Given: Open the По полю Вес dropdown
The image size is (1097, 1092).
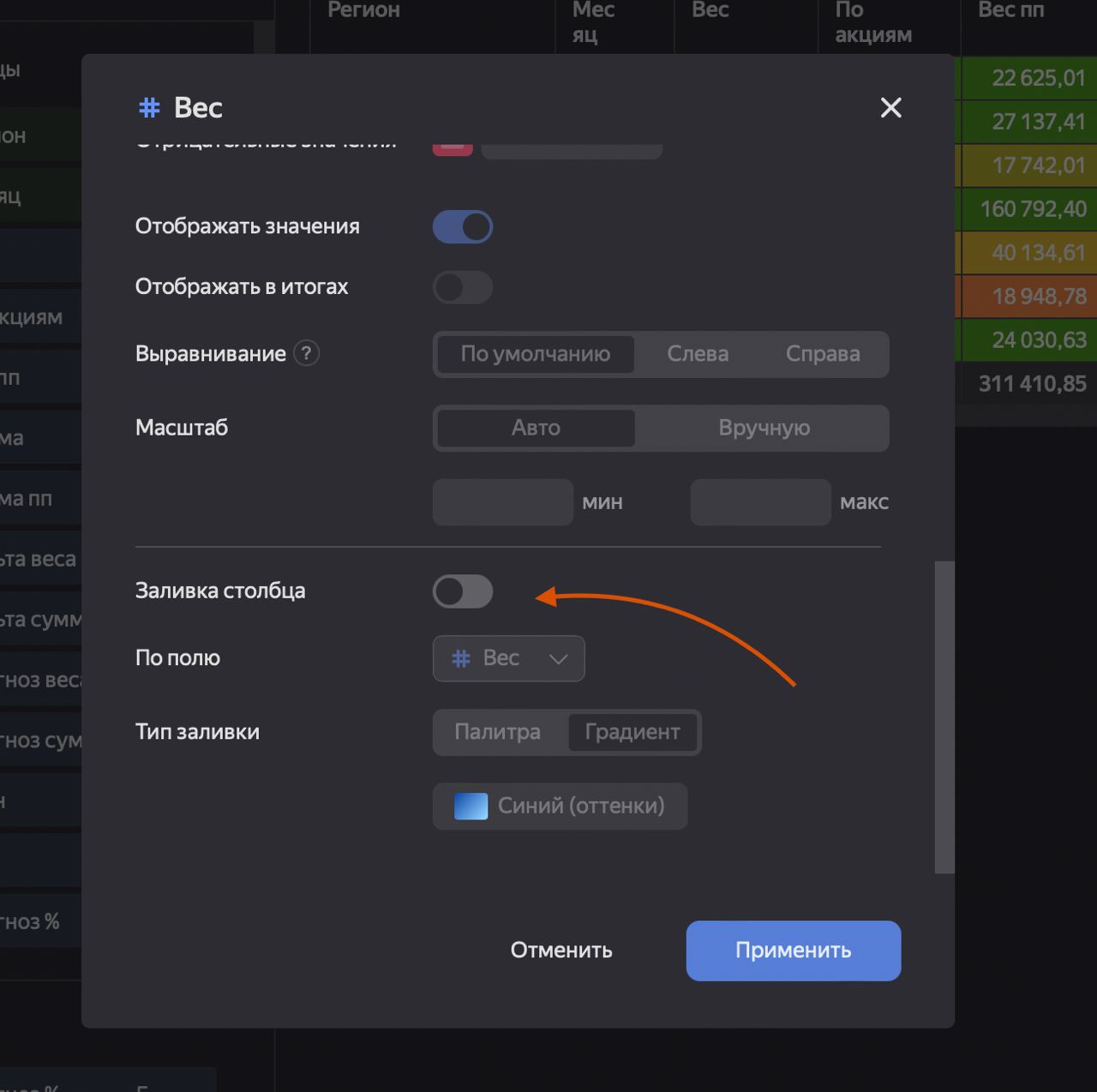Looking at the screenshot, I should coord(509,658).
